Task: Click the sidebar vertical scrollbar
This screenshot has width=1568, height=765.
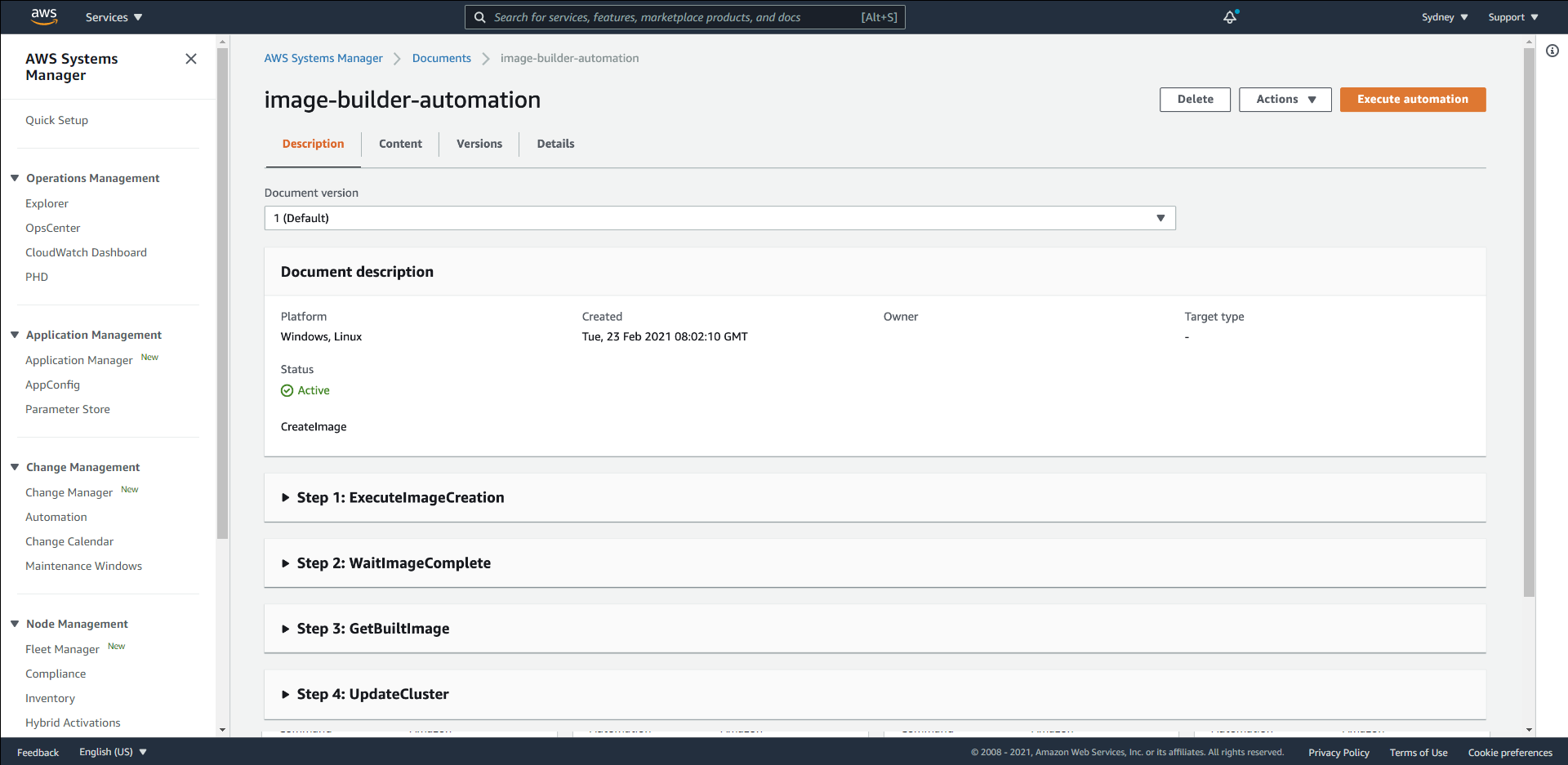Action: tap(222, 294)
